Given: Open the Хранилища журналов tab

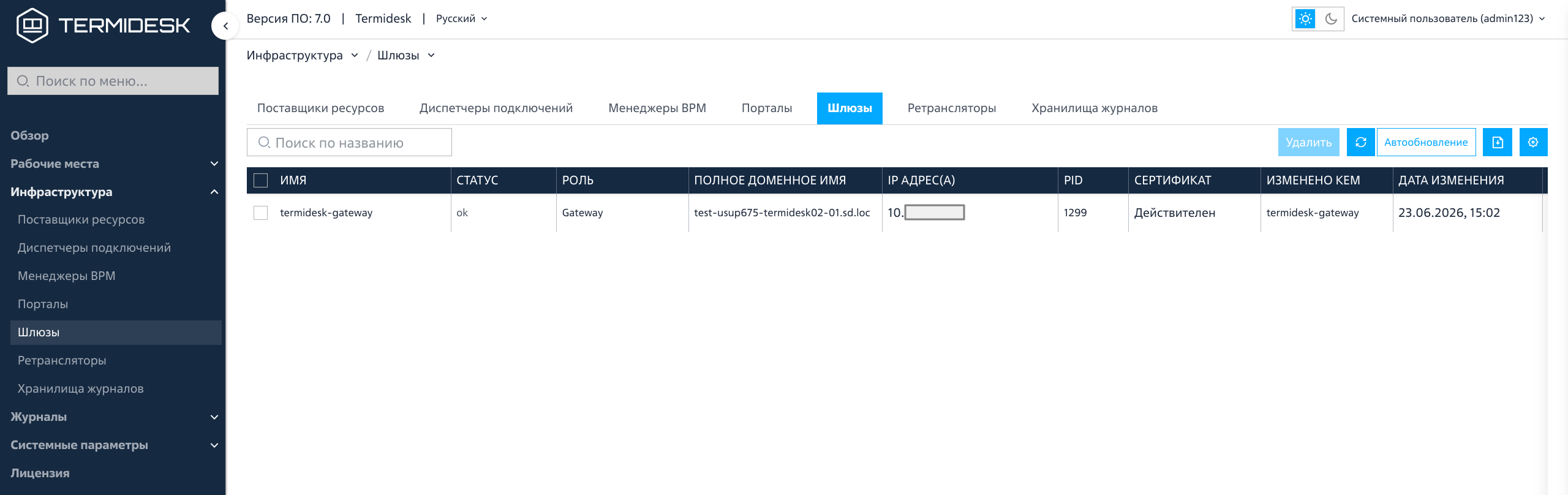Looking at the screenshot, I should [1095, 108].
